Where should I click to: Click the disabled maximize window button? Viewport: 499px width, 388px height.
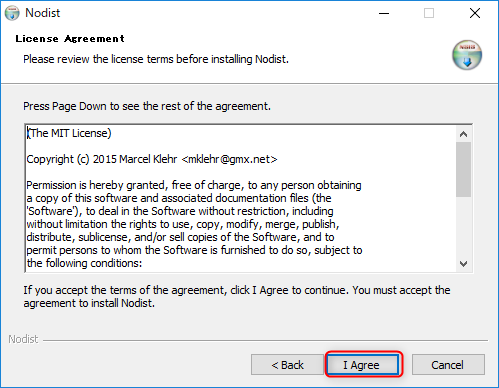(429, 13)
